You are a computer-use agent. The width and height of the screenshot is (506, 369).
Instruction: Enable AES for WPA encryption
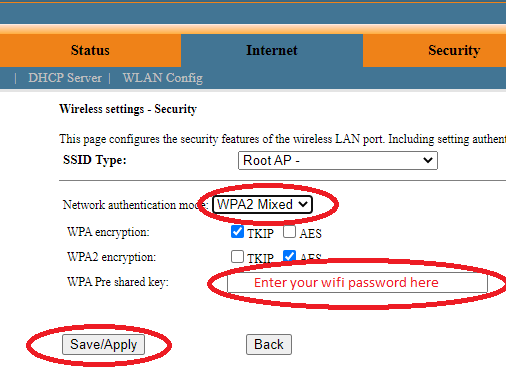click(289, 231)
